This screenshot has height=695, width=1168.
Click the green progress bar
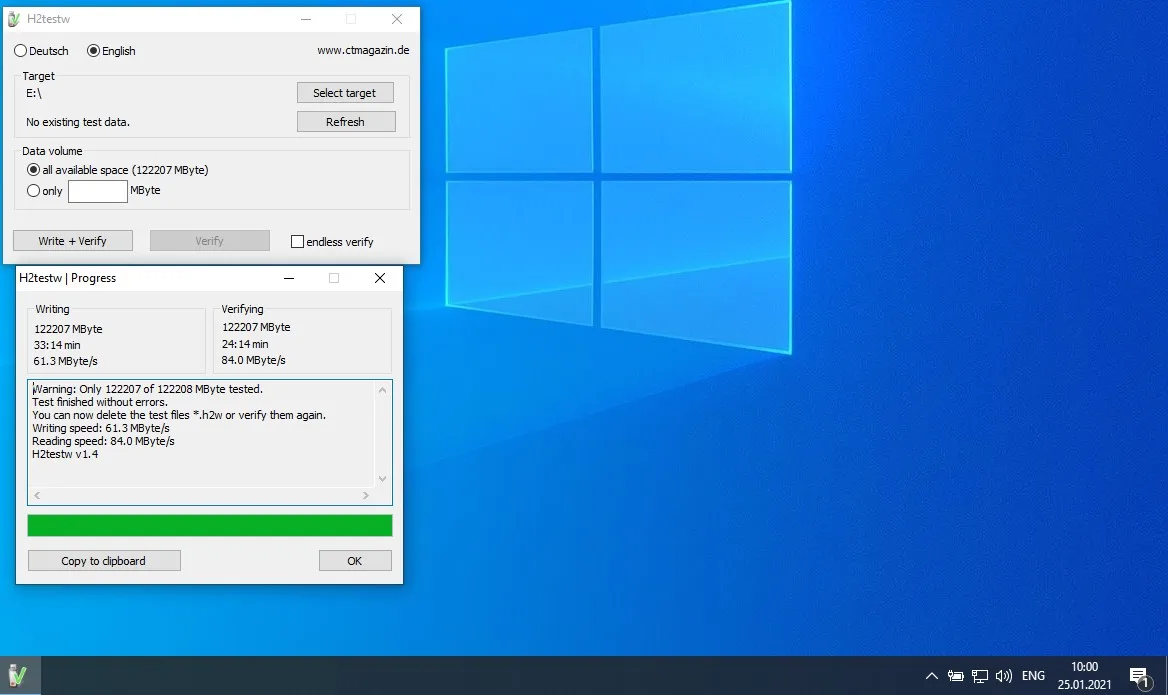pyautogui.click(x=210, y=525)
